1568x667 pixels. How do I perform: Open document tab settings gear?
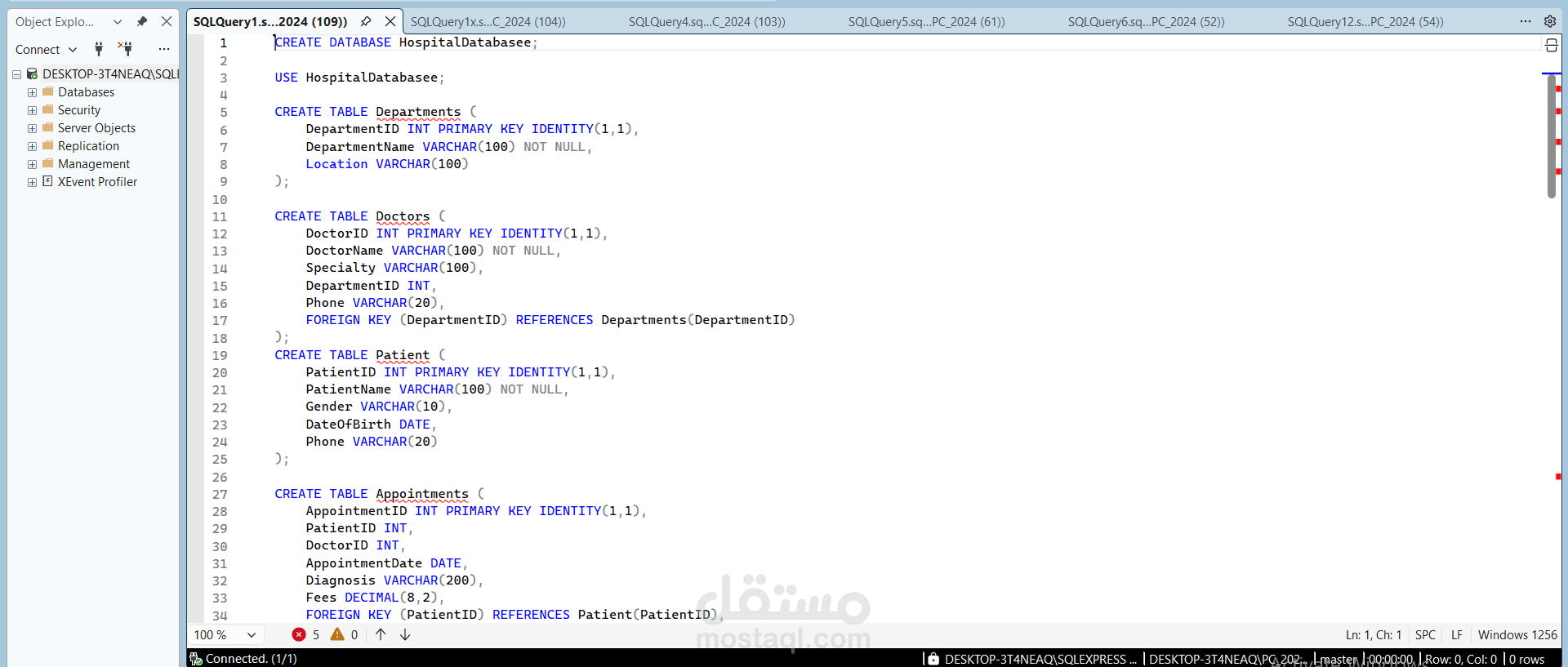click(1550, 21)
